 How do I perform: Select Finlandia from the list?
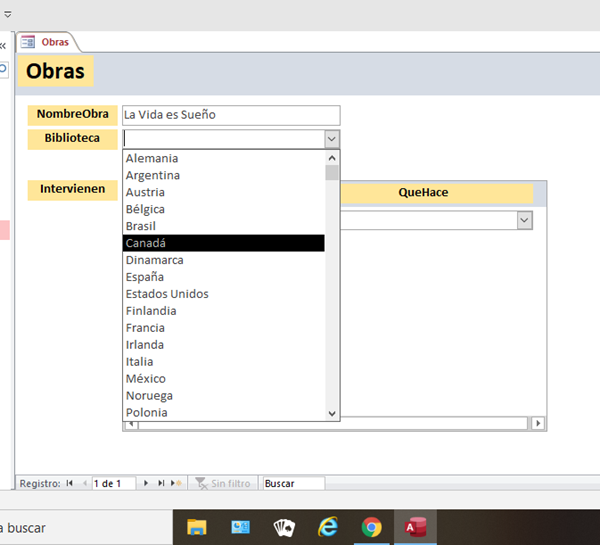pyautogui.click(x=223, y=311)
